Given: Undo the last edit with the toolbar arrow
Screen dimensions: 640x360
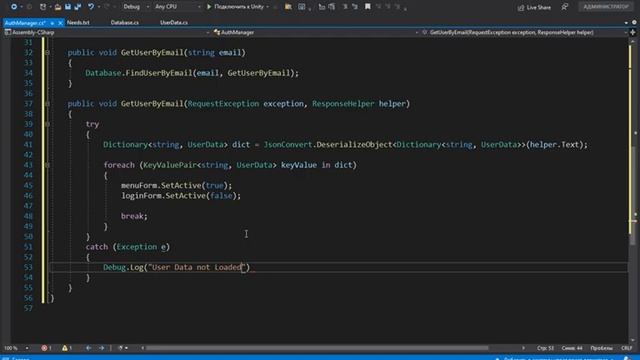Looking at the screenshot, I should point(91,7).
